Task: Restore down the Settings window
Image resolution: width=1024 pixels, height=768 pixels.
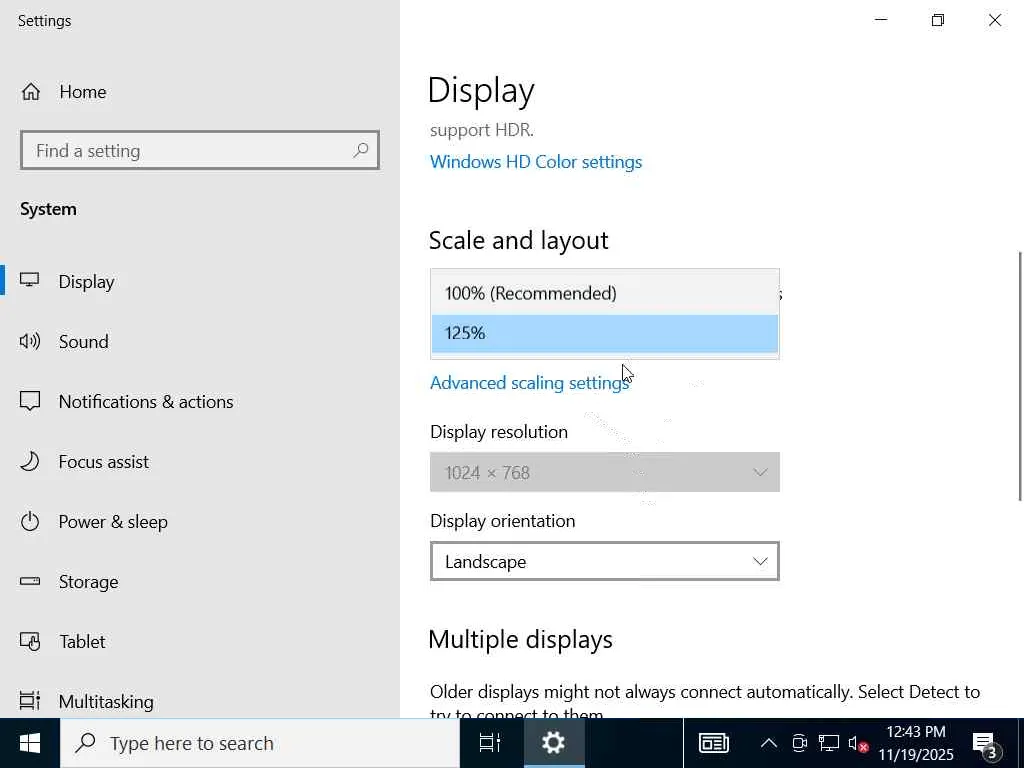Action: pyautogui.click(x=938, y=20)
